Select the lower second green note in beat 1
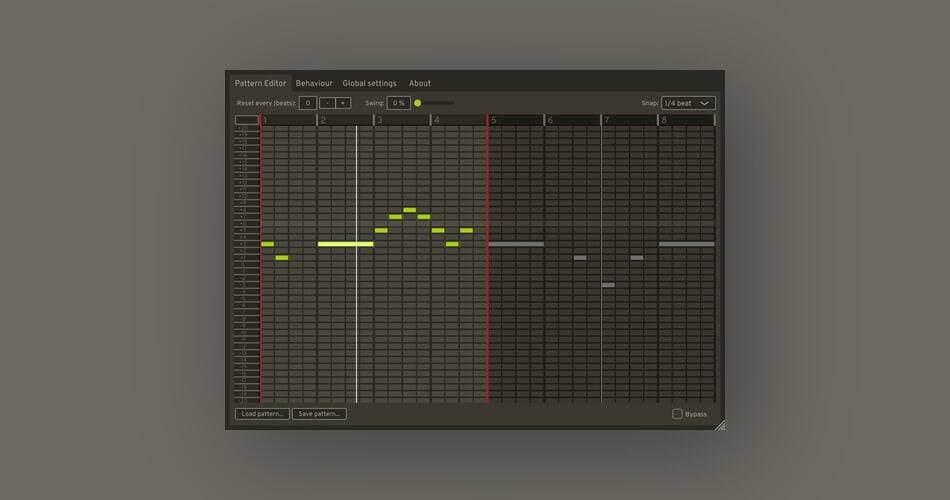Screen dimensions: 950x500 pyautogui.click(x=282, y=258)
